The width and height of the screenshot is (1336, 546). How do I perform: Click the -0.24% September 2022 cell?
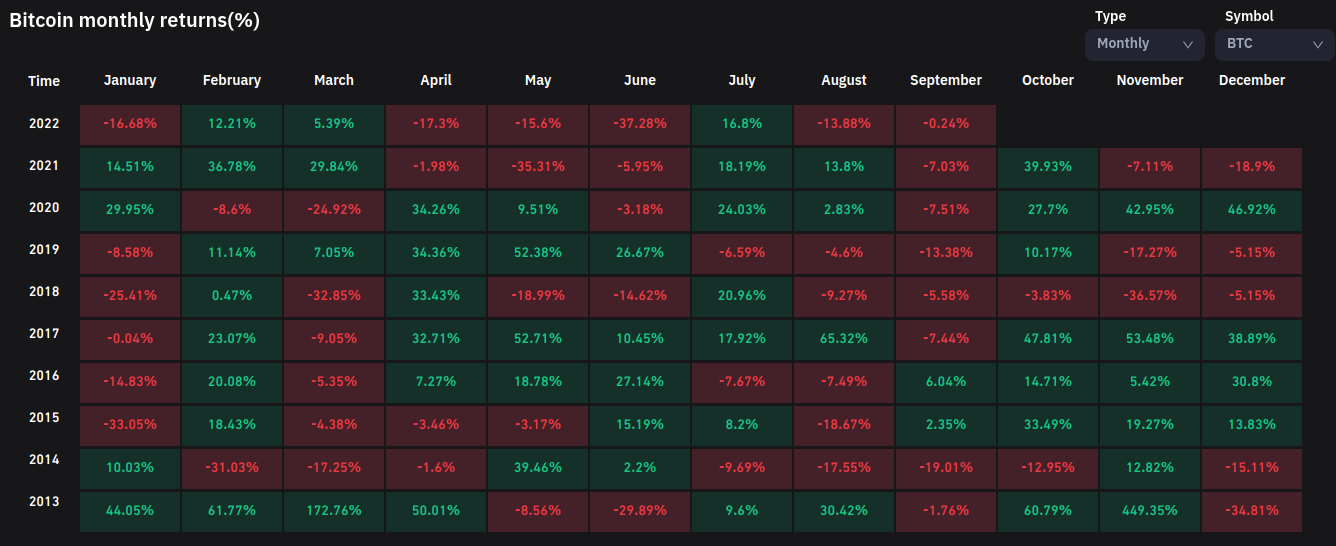point(946,124)
